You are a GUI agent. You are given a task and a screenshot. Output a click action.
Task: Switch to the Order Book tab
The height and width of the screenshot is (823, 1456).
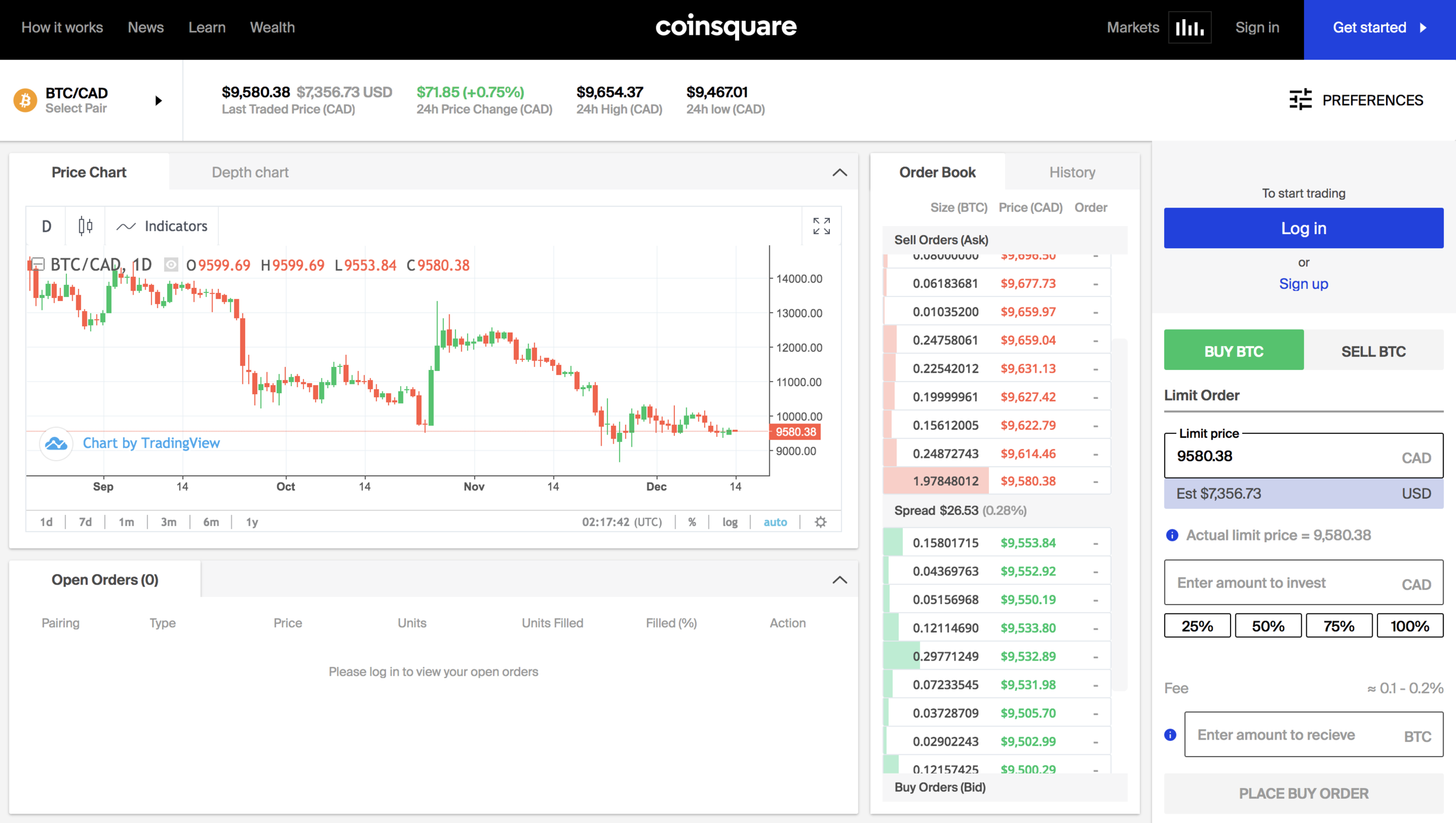pyautogui.click(x=937, y=172)
